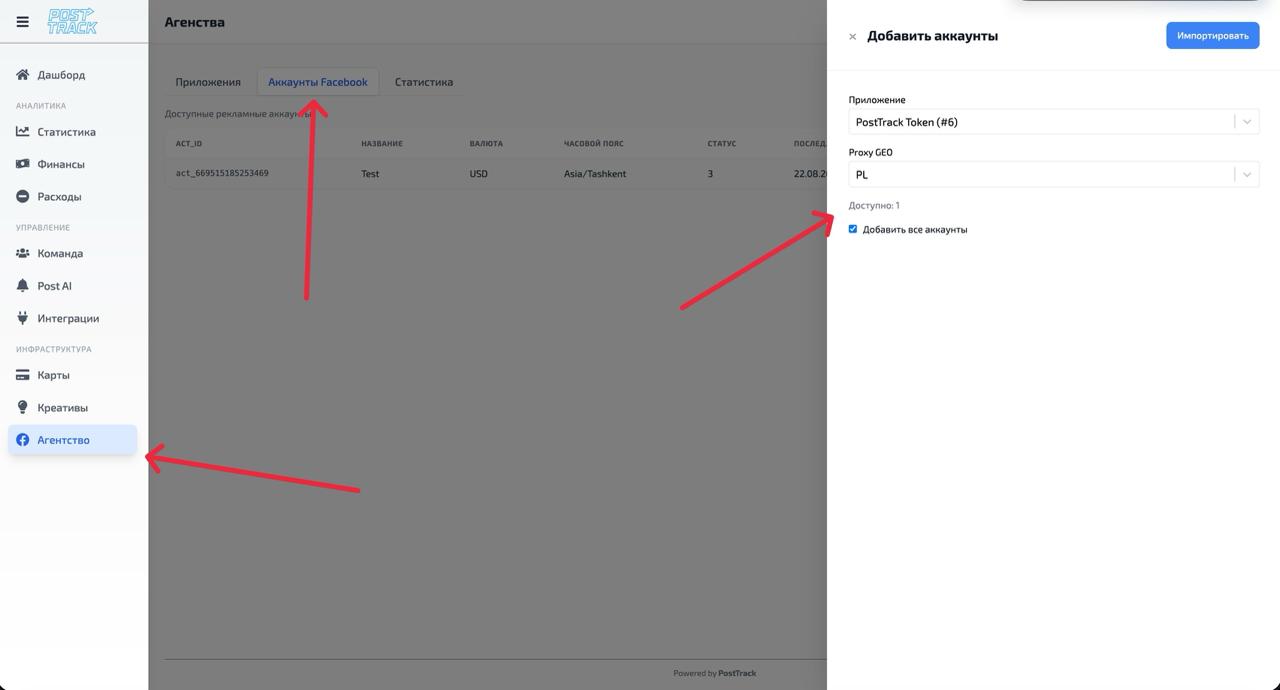
Task: Click the Расходы icon in sidebar
Action: [22, 196]
